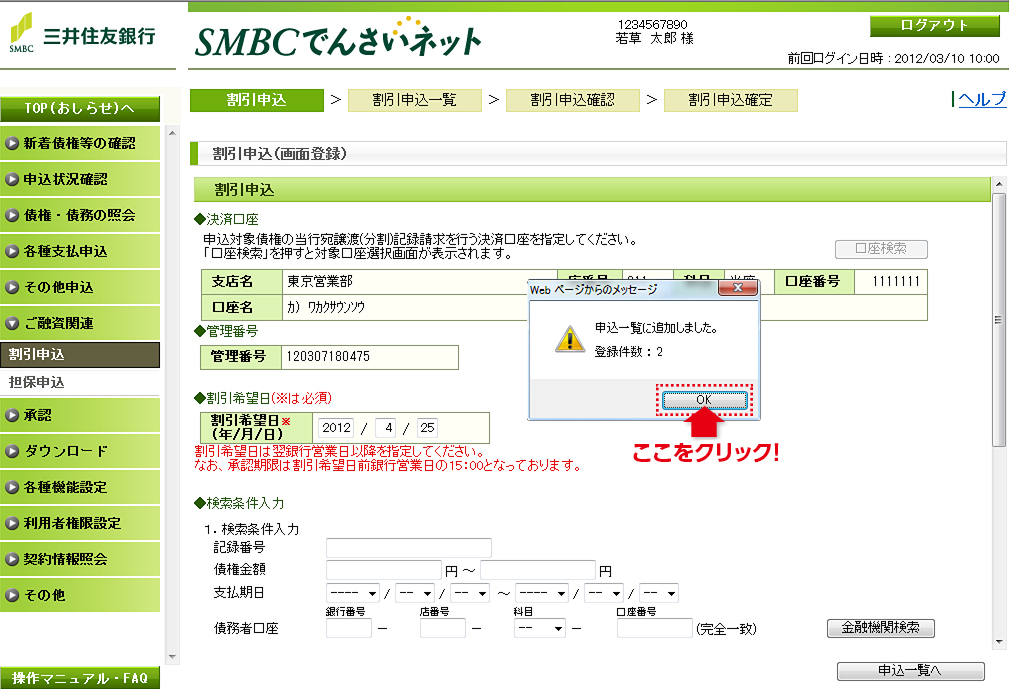Click the 申込一覧へ button
Screen dimensions: 1012x690
tap(911, 671)
